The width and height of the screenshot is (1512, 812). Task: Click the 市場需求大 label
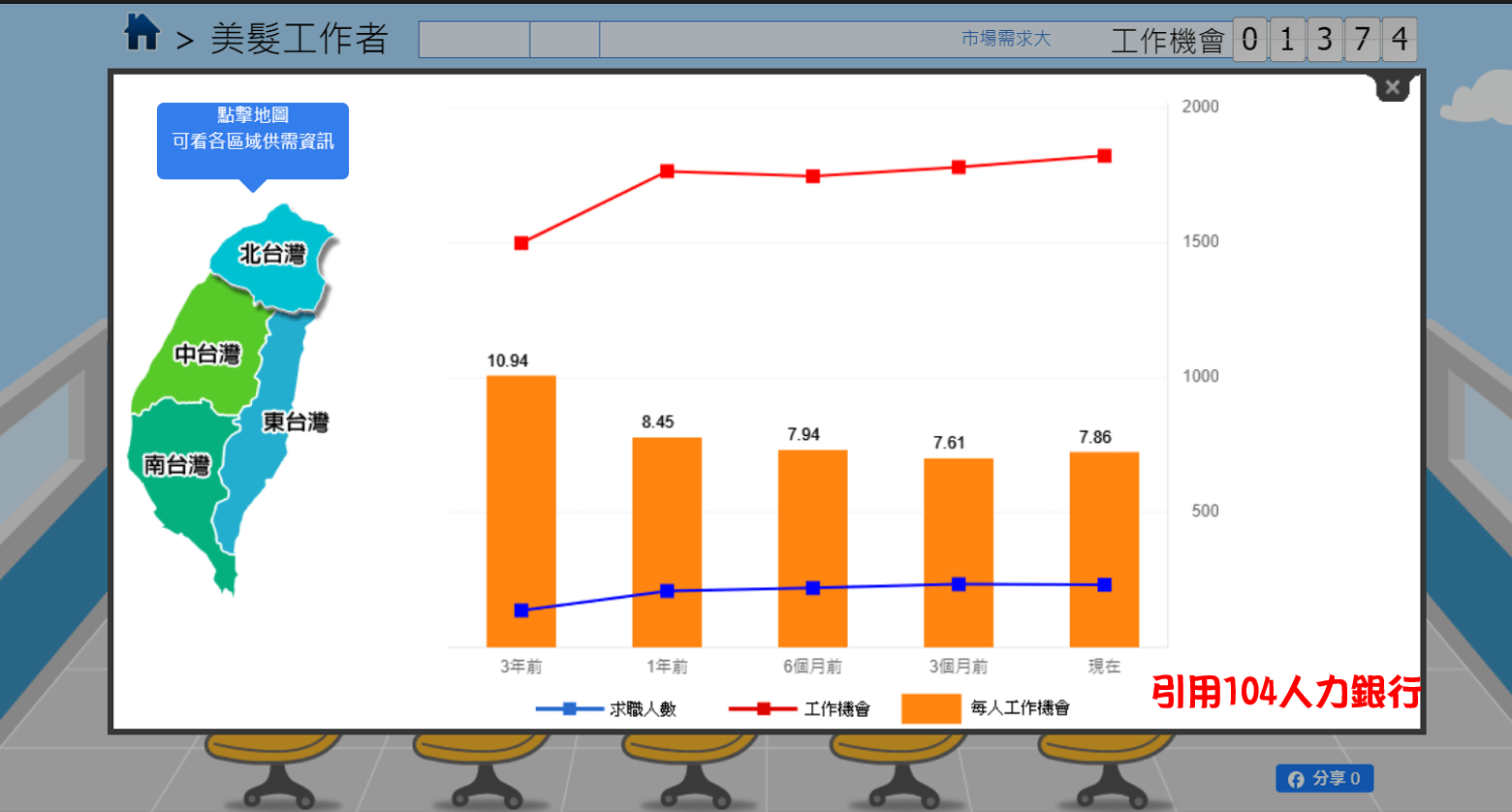click(x=1006, y=39)
